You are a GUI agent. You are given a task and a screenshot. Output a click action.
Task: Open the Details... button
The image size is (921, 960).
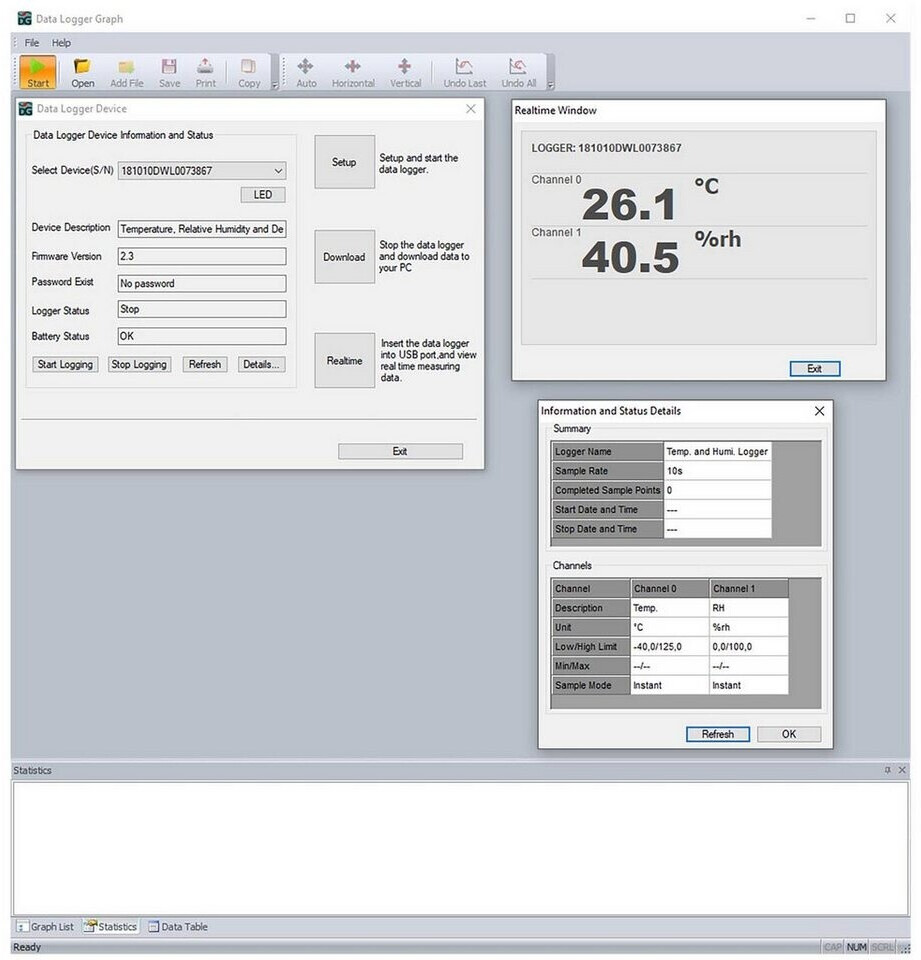pos(261,364)
